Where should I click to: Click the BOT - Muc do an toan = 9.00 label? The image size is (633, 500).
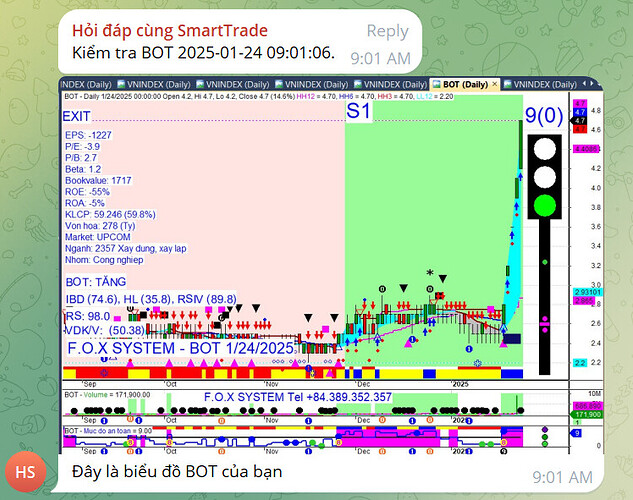[x=108, y=431]
